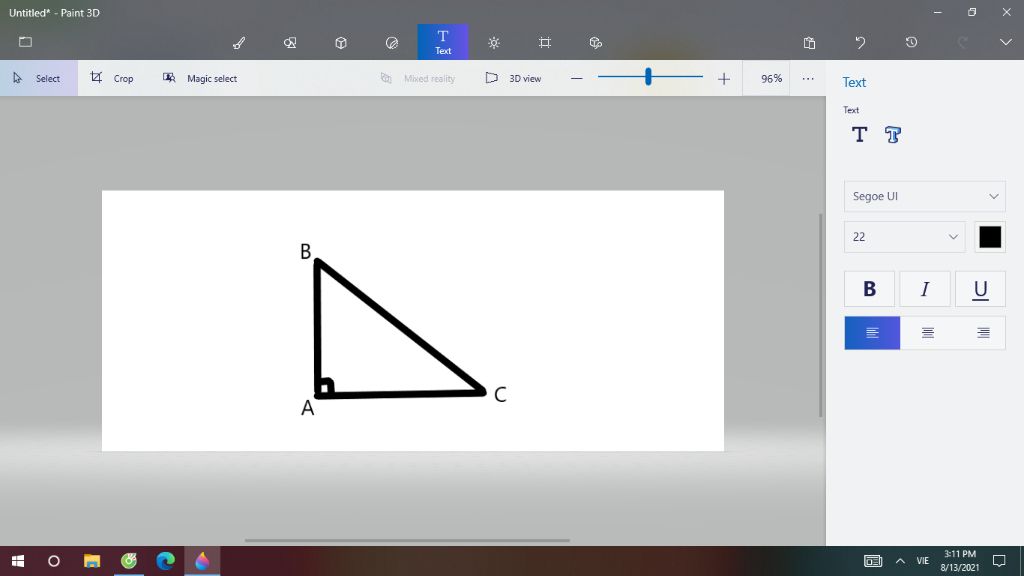The image size is (1024, 576).
Task: Open the Menu folder icon
Action: [26, 43]
